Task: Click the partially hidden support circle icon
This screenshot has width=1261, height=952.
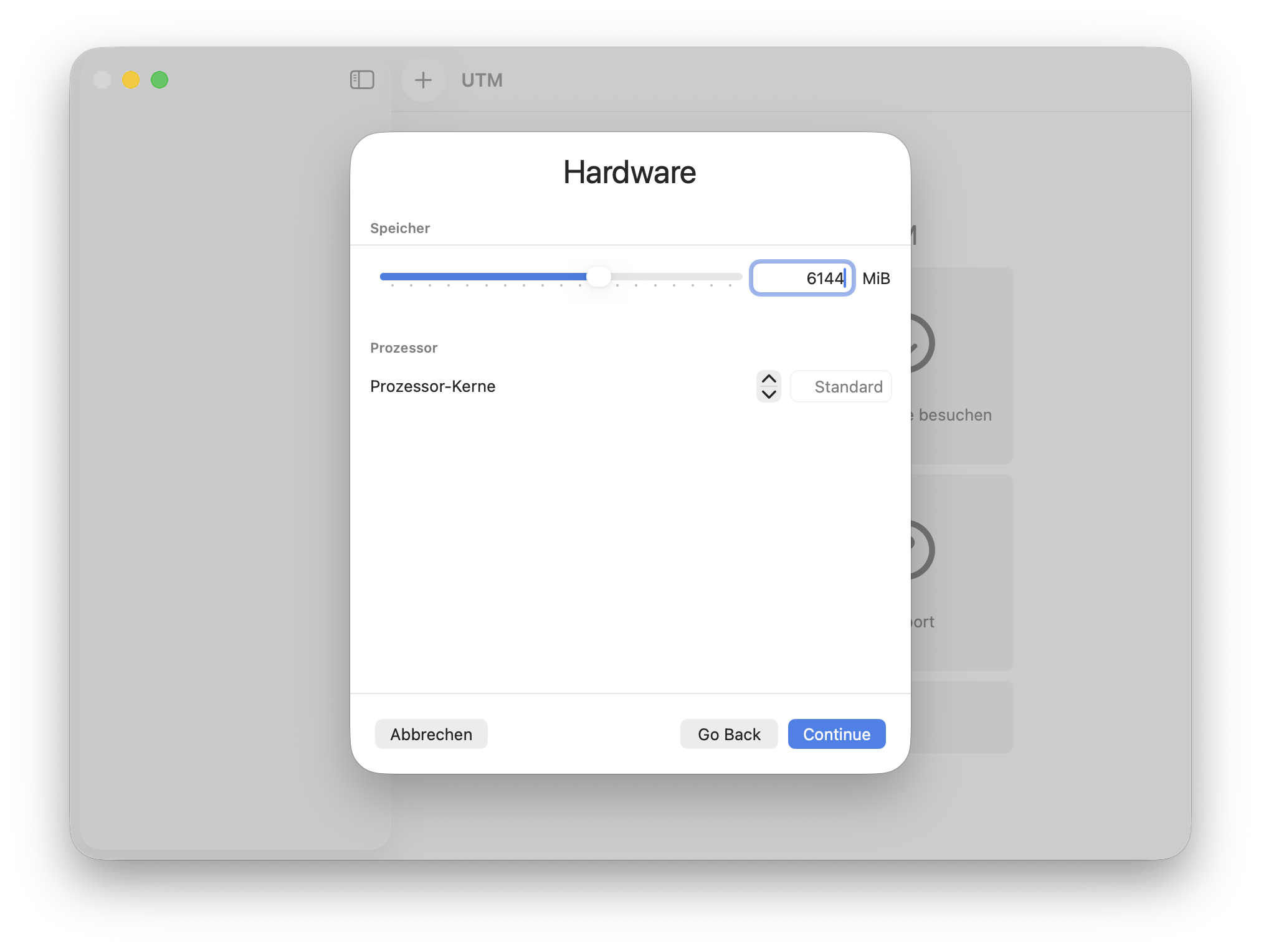Action: [923, 550]
